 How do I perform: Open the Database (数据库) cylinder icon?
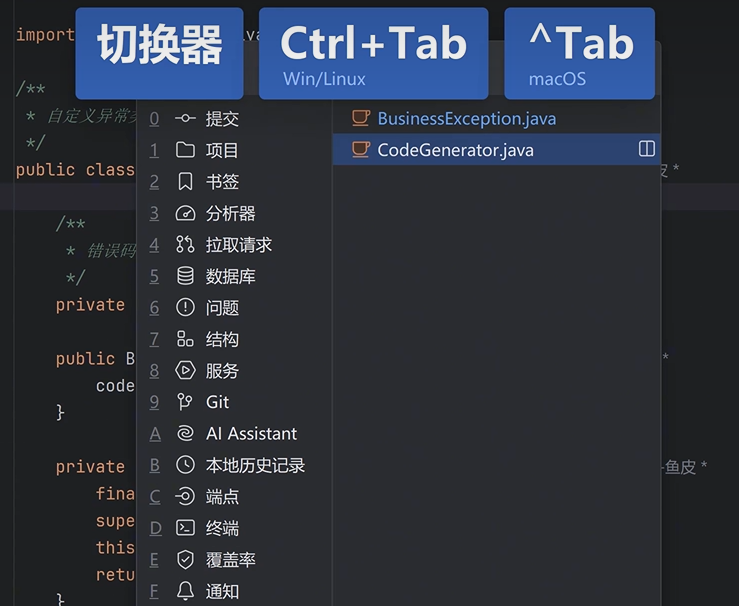(x=185, y=277)
